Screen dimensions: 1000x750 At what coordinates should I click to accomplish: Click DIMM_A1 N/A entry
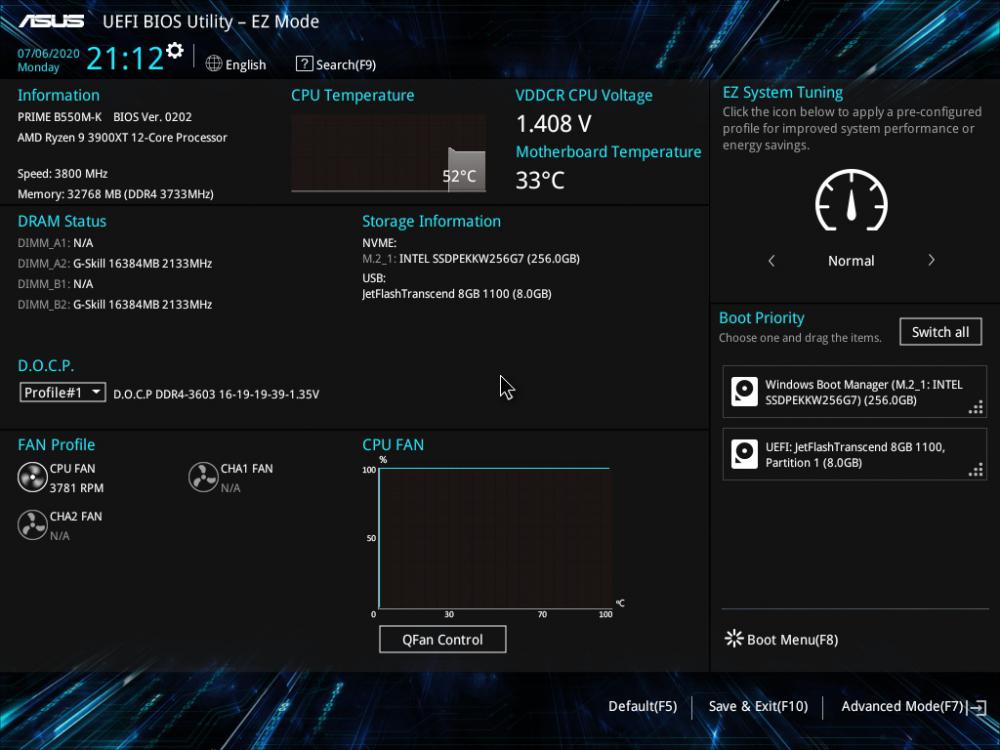[x=55, y=243]
